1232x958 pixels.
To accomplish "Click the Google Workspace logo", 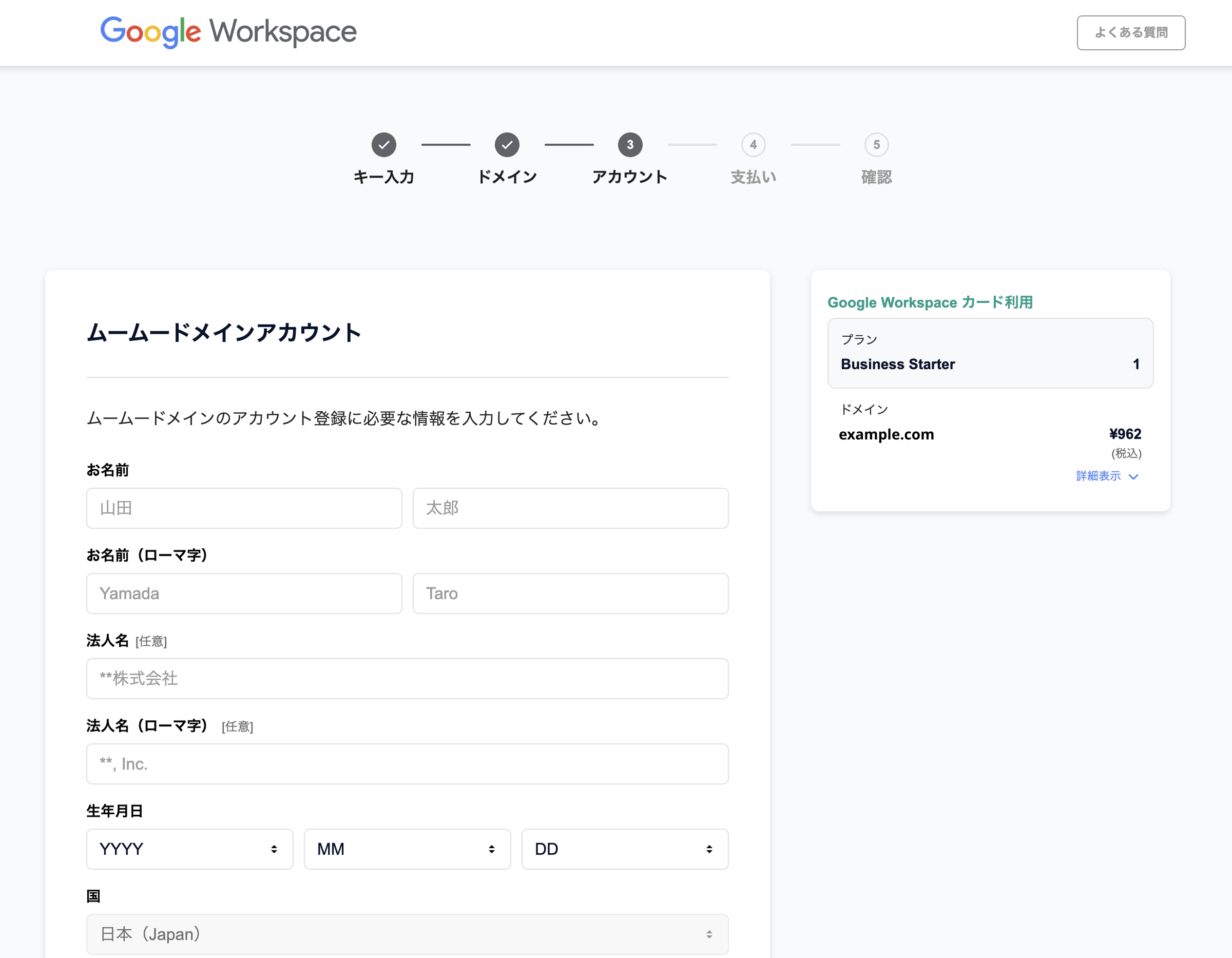I will click(228, 32).
